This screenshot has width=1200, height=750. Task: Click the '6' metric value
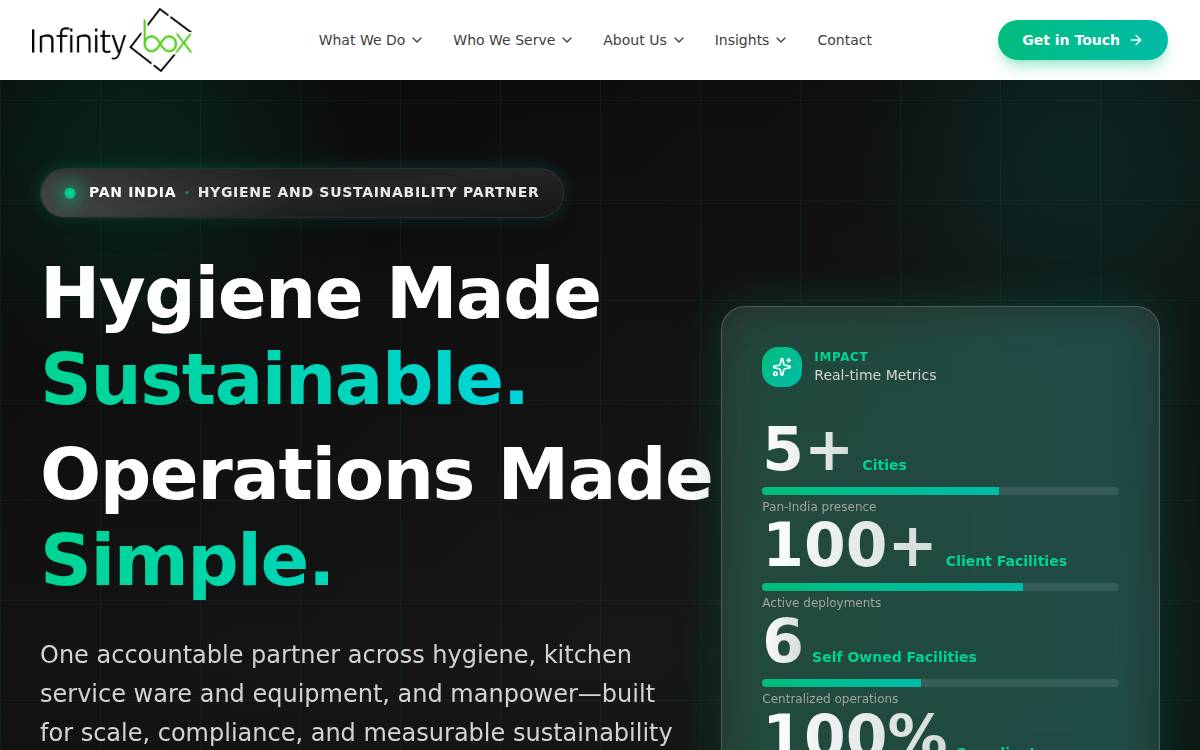pyautogui.click(x=783, y=642)
